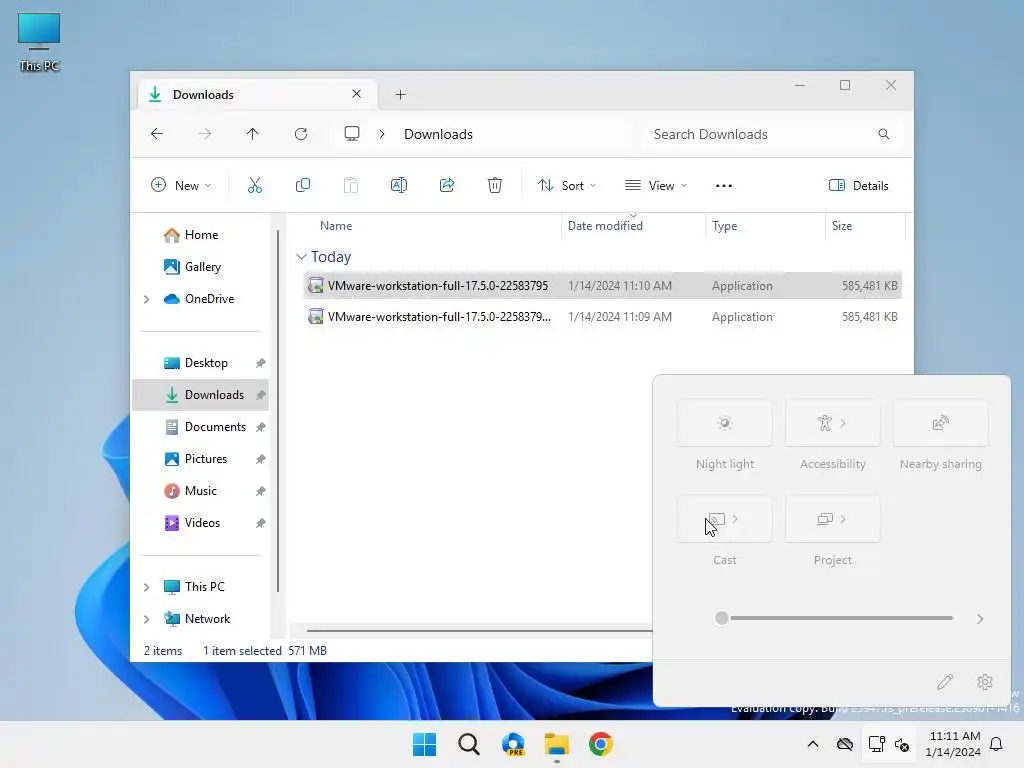Expand Network tree node
Screen dimensions: 1024x768
pos(146,619)
